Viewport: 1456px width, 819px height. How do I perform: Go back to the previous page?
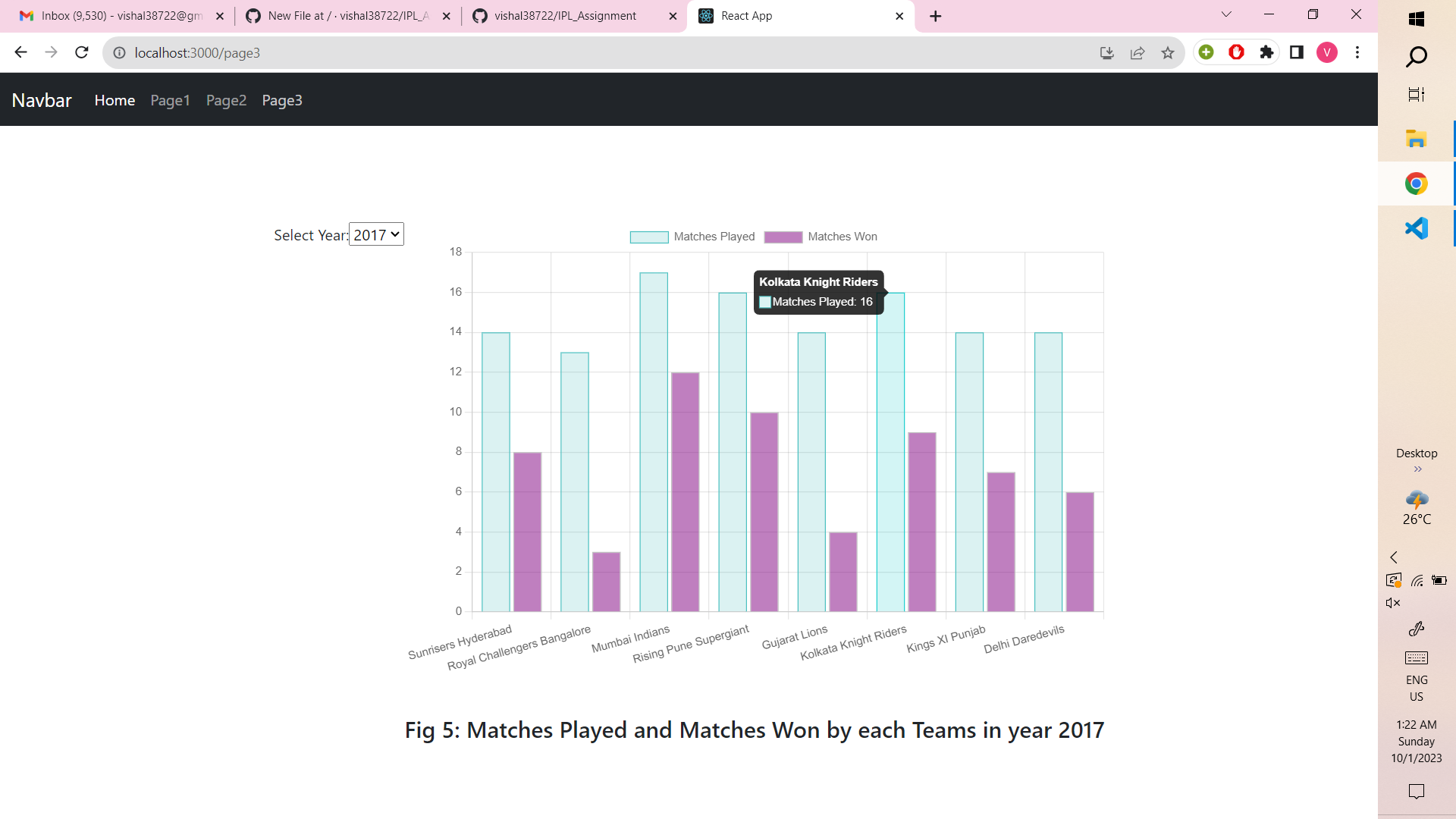pyautogui.click(x=20, y=52)
